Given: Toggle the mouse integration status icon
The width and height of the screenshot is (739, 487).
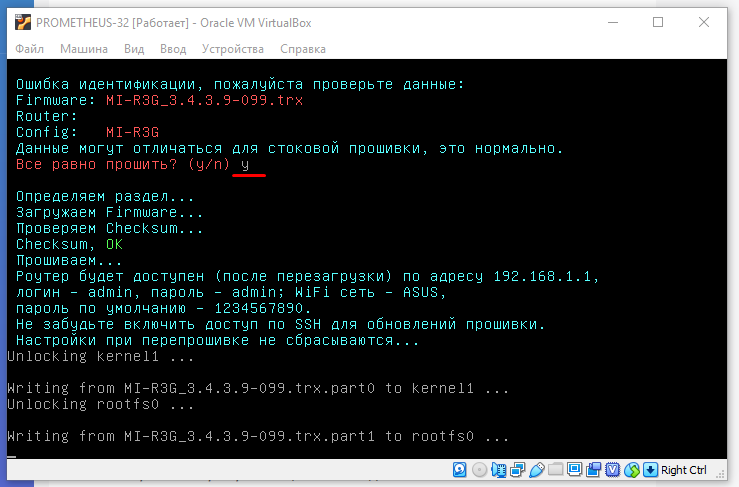Looking at the screenshot, I should [x=632, y=470].
